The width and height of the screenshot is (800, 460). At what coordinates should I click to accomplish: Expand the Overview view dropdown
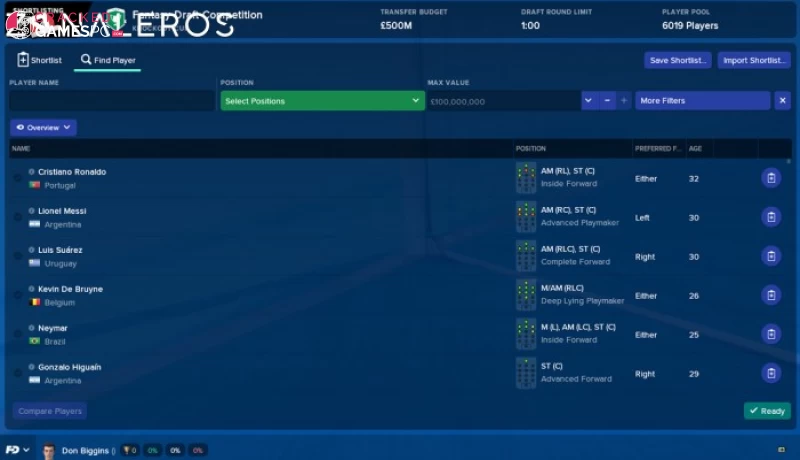(43, 128)
